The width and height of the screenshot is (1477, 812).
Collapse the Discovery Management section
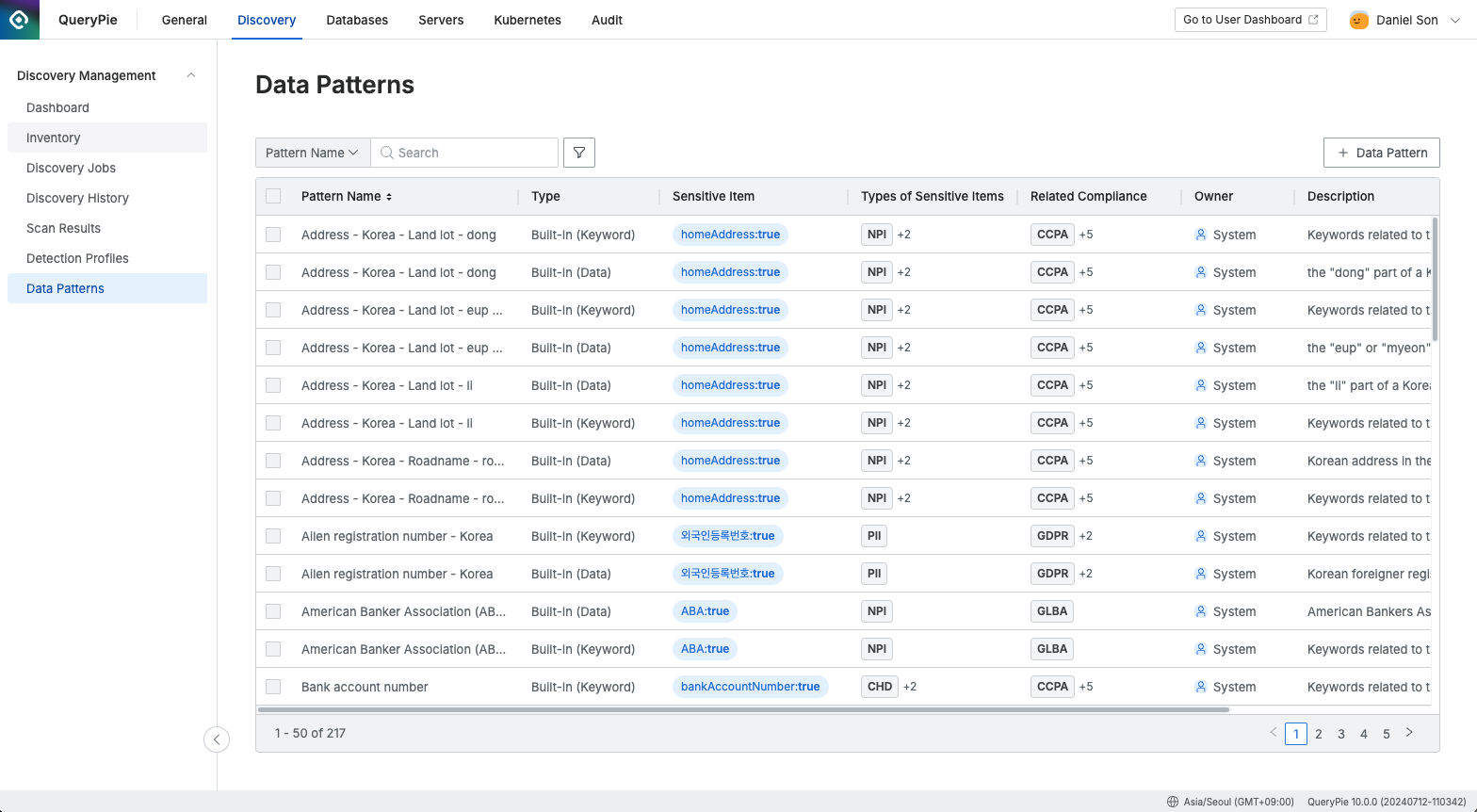[191, 75]
